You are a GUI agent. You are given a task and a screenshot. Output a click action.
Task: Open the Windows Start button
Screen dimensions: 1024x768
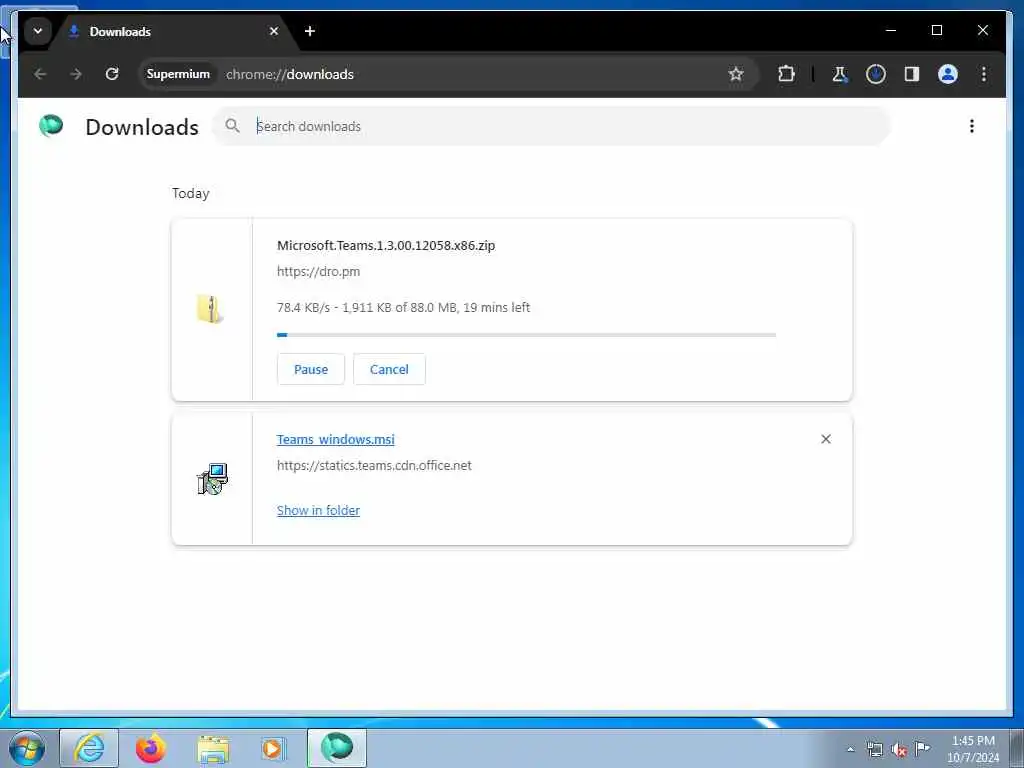27,748
